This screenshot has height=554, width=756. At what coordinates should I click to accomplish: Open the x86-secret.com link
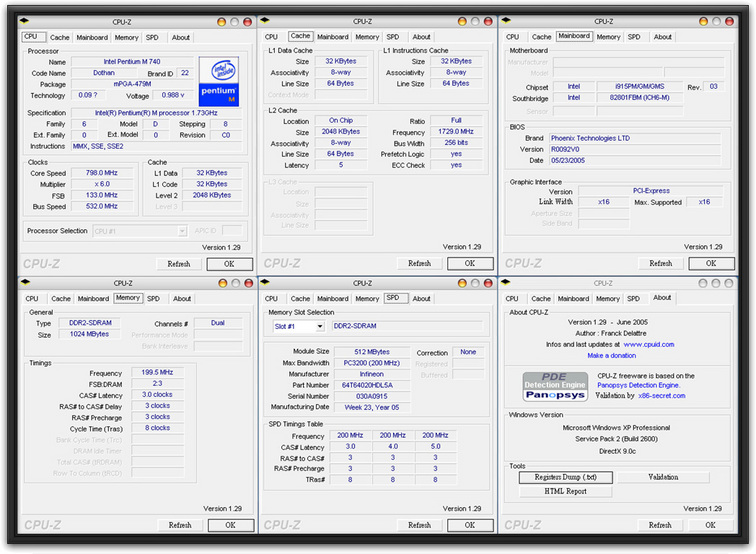(x=662, y=396)
